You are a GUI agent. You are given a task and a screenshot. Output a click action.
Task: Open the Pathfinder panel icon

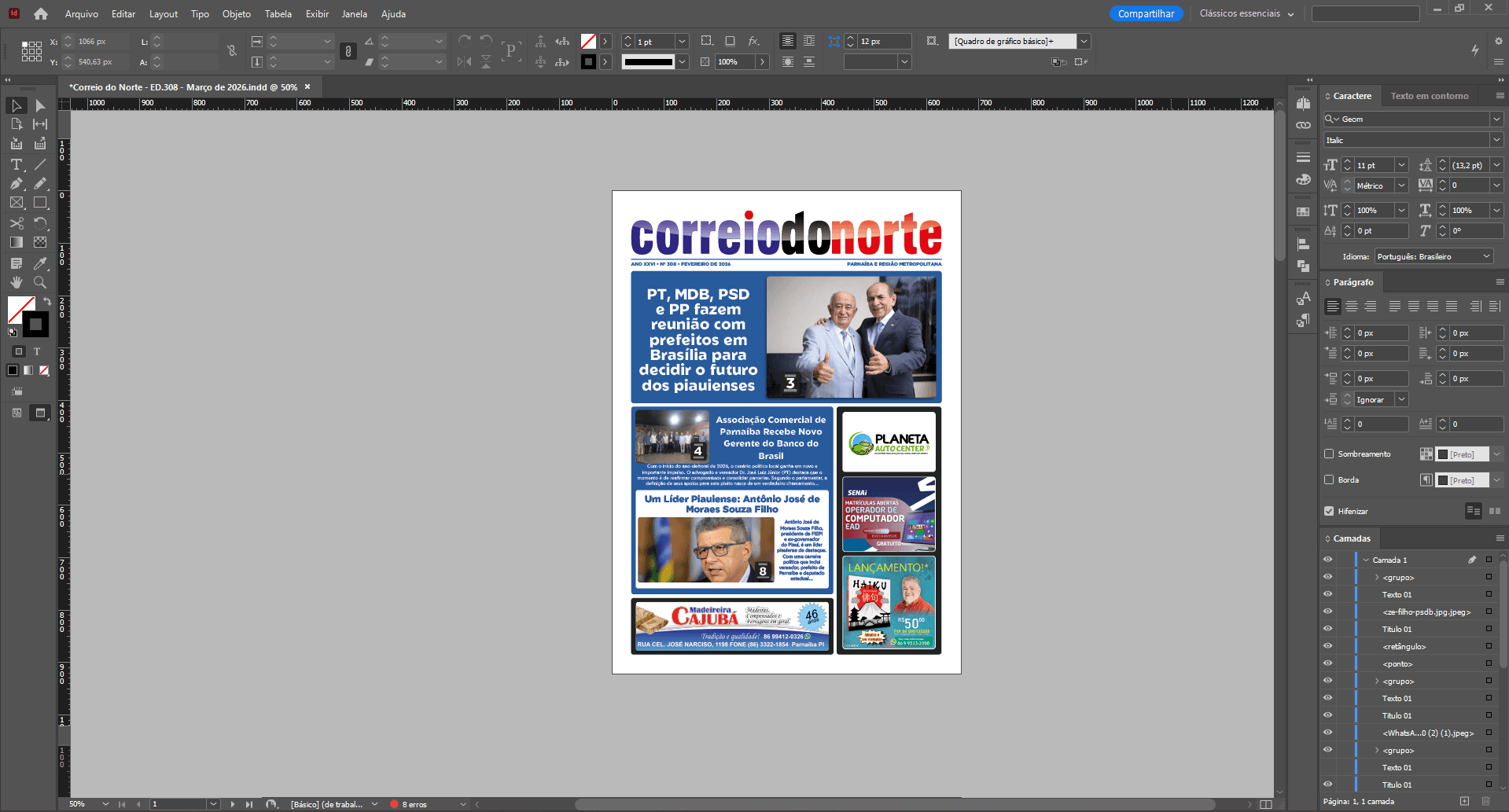pyautogui.click(x=1303, y=266)
